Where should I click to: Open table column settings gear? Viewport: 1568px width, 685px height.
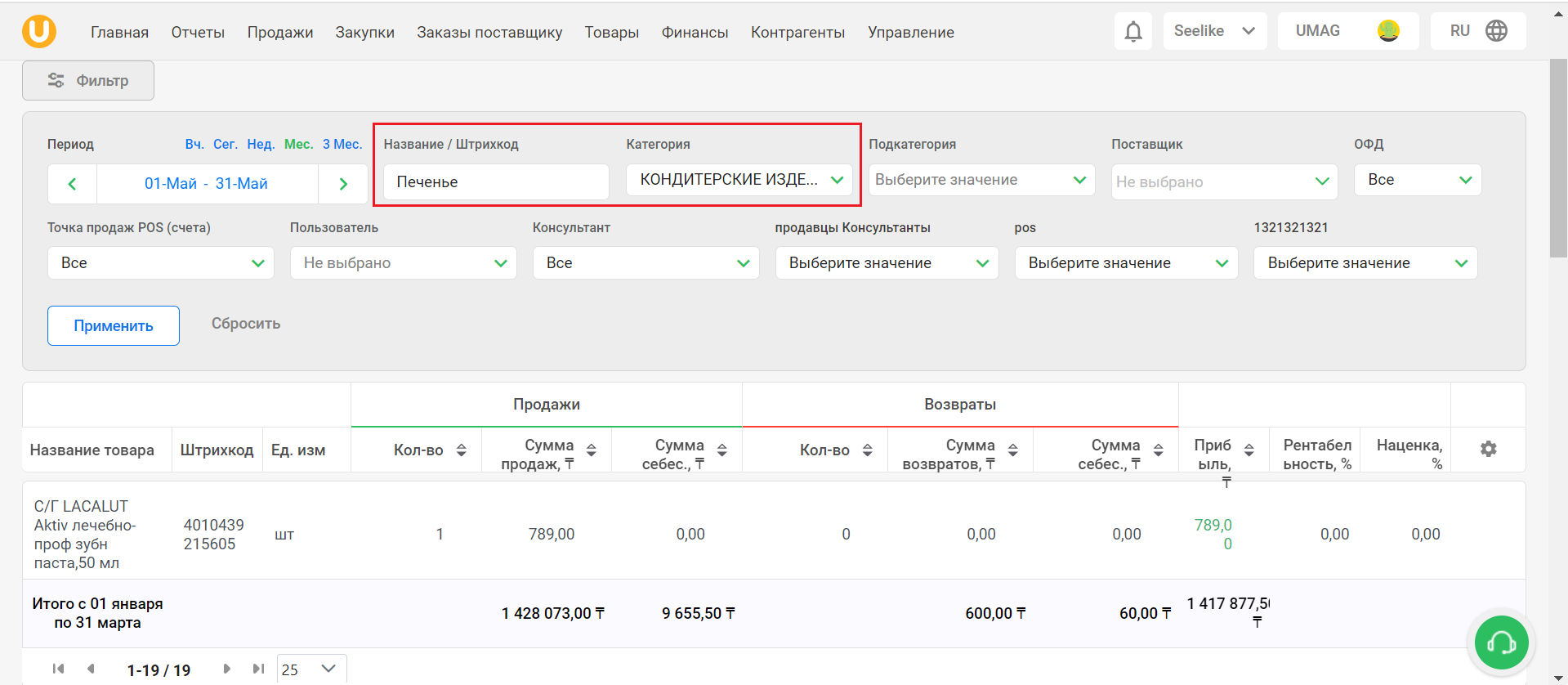pos(1489,449)
